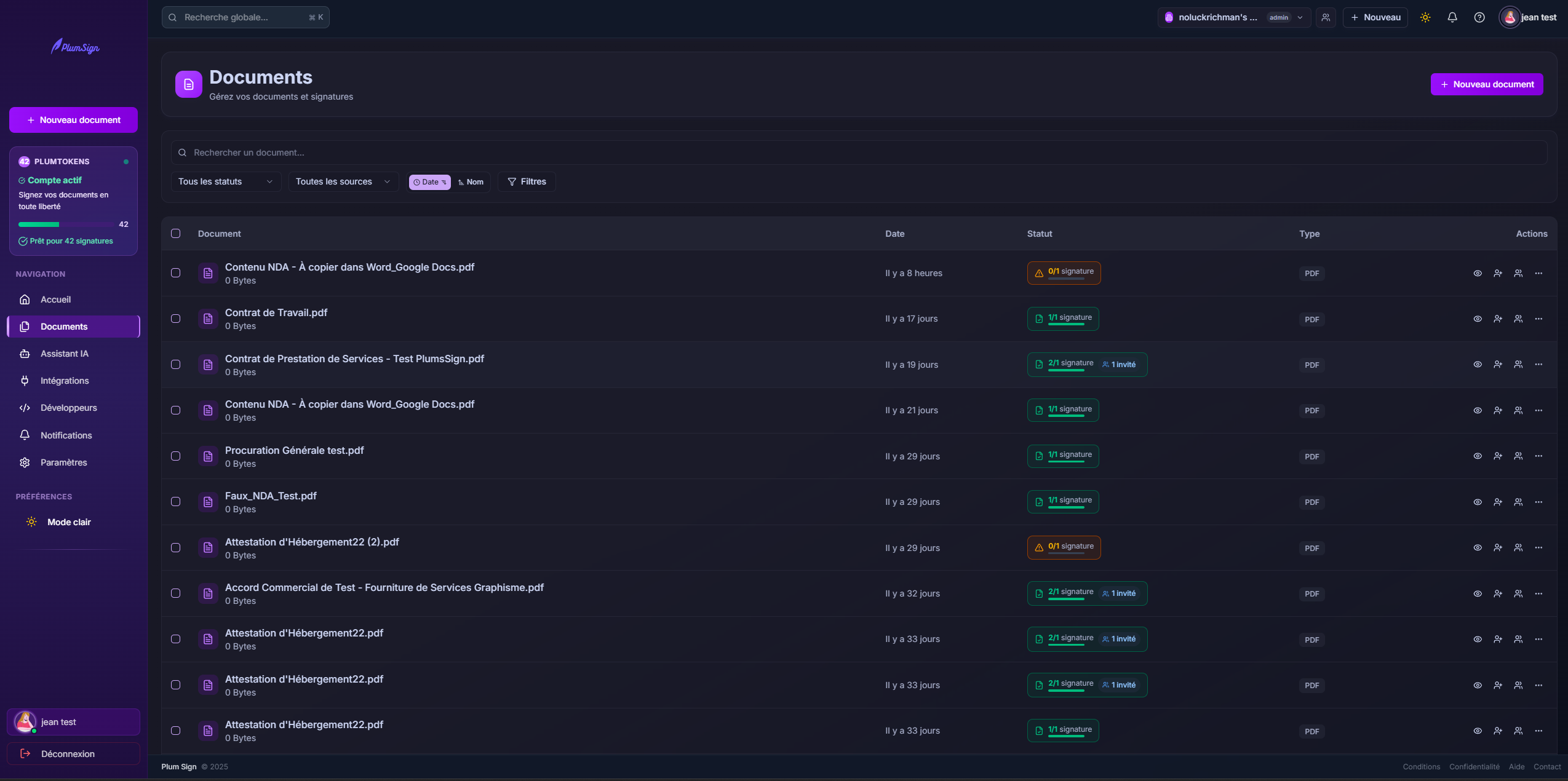Manage signers of Contrat de Prestation de Services

pos(1518,365)
